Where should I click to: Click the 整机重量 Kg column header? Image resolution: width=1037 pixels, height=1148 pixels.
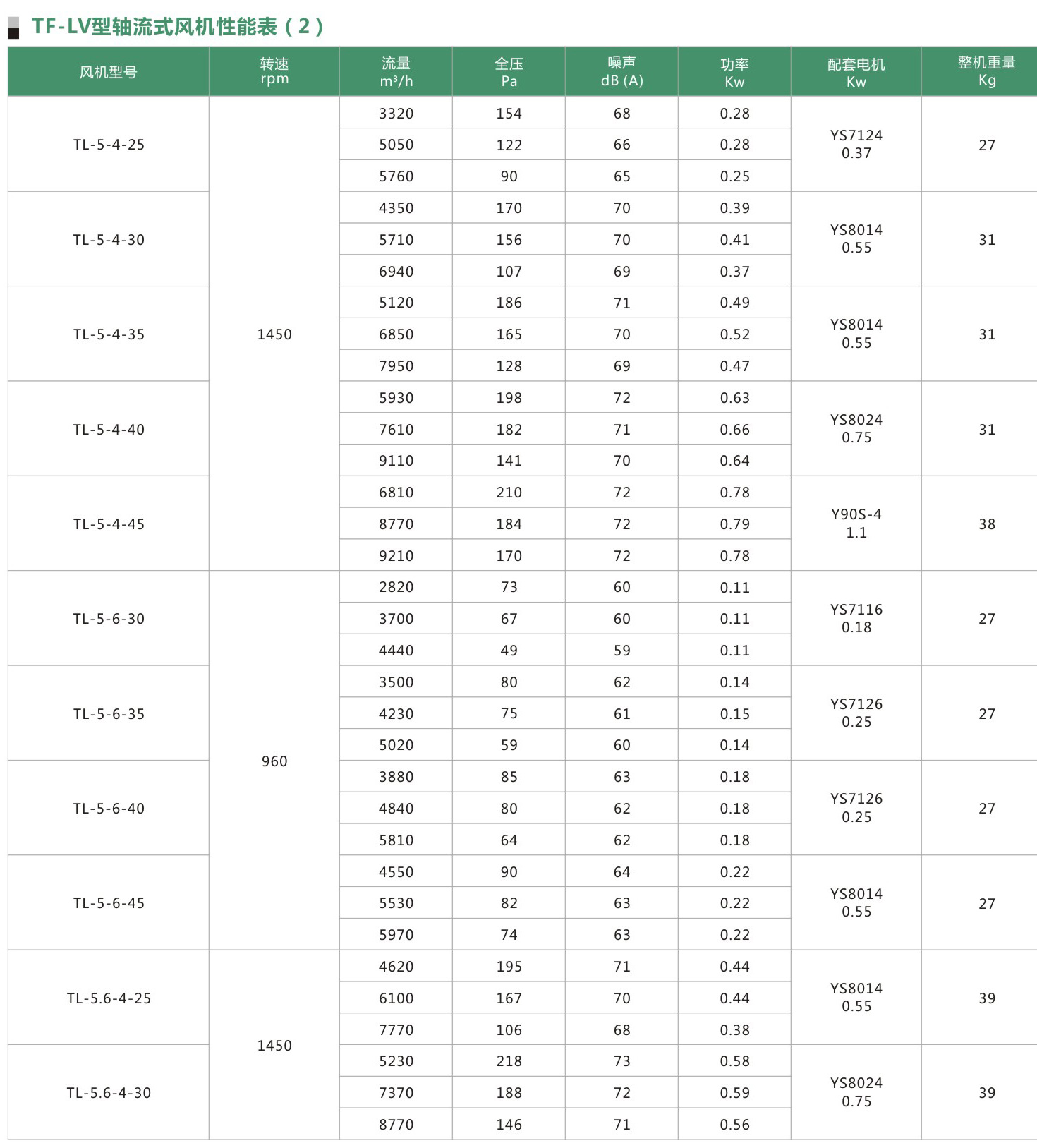pyautogui.click(x=986, y=72)
